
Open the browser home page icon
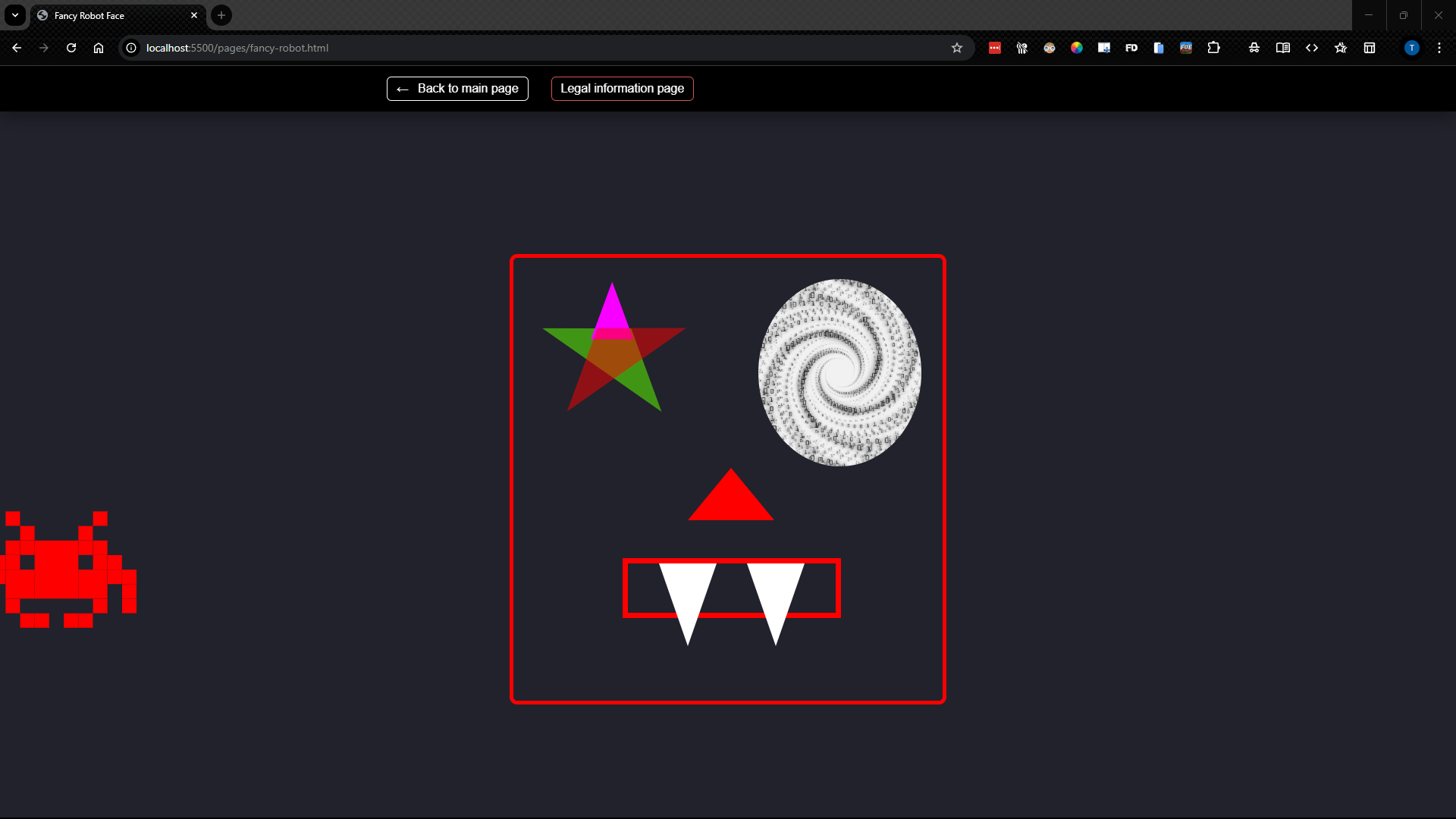point(99,48)
